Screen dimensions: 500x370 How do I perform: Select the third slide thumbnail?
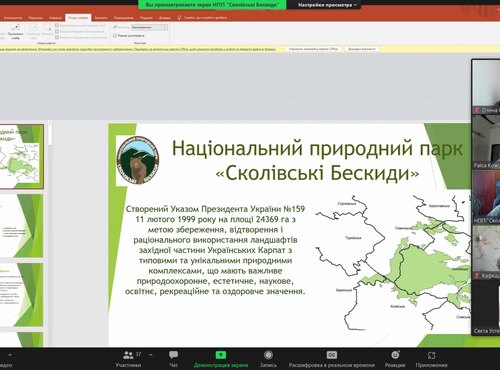pyautogui.click(x=21, y=295)
